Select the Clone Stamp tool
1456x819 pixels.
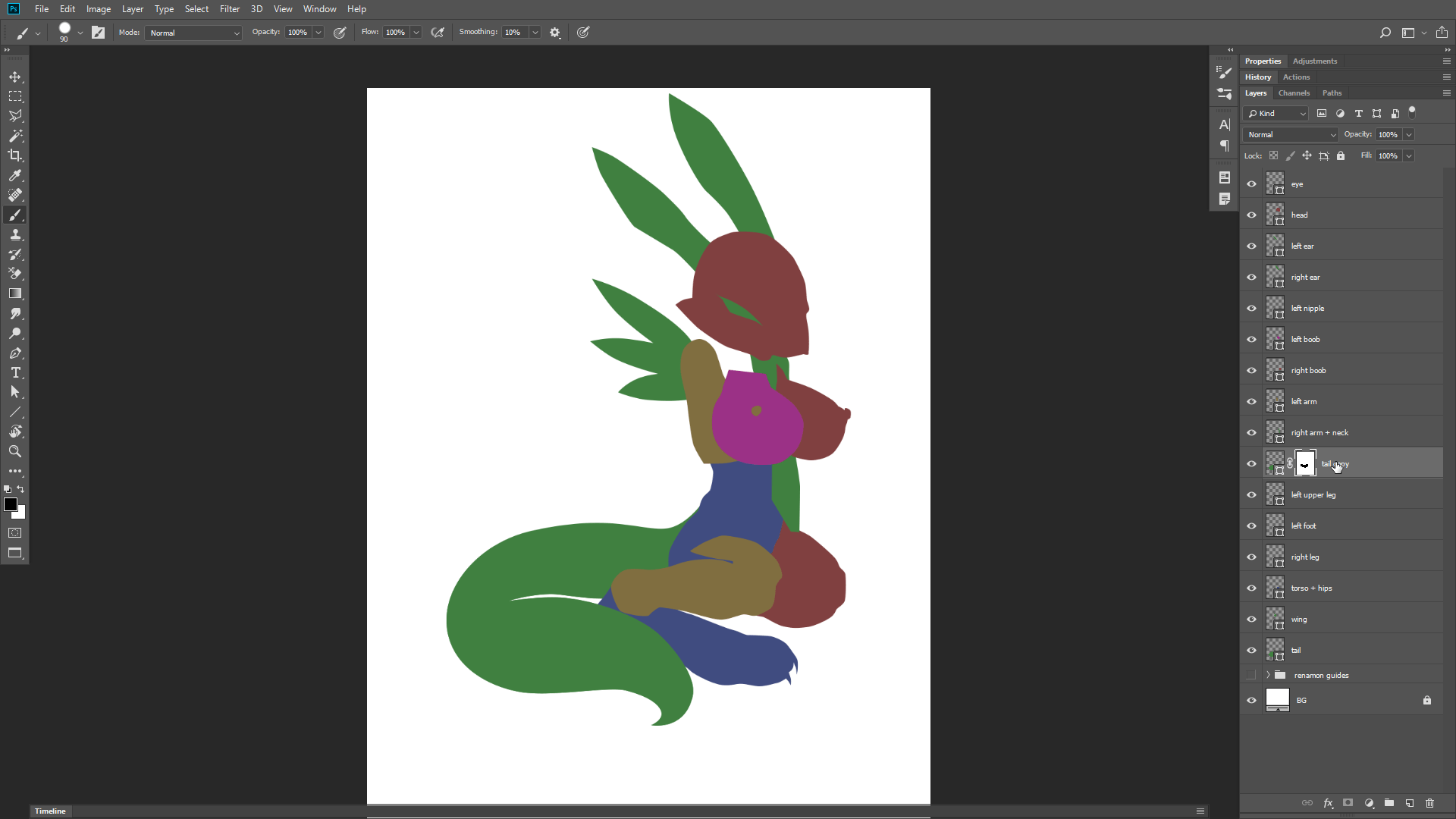(x=15, y=235)
